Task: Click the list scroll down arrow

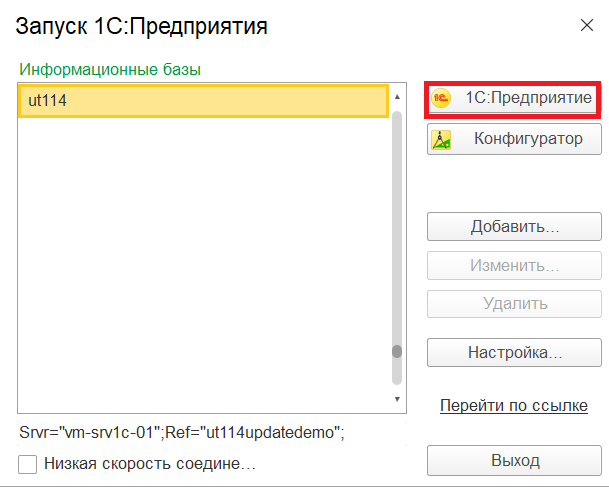Action: (x=397, y=399)
